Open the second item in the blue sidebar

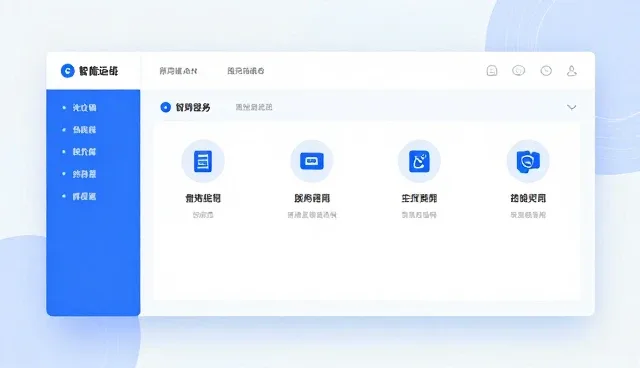pyautogui.click(x=84, y=130)
